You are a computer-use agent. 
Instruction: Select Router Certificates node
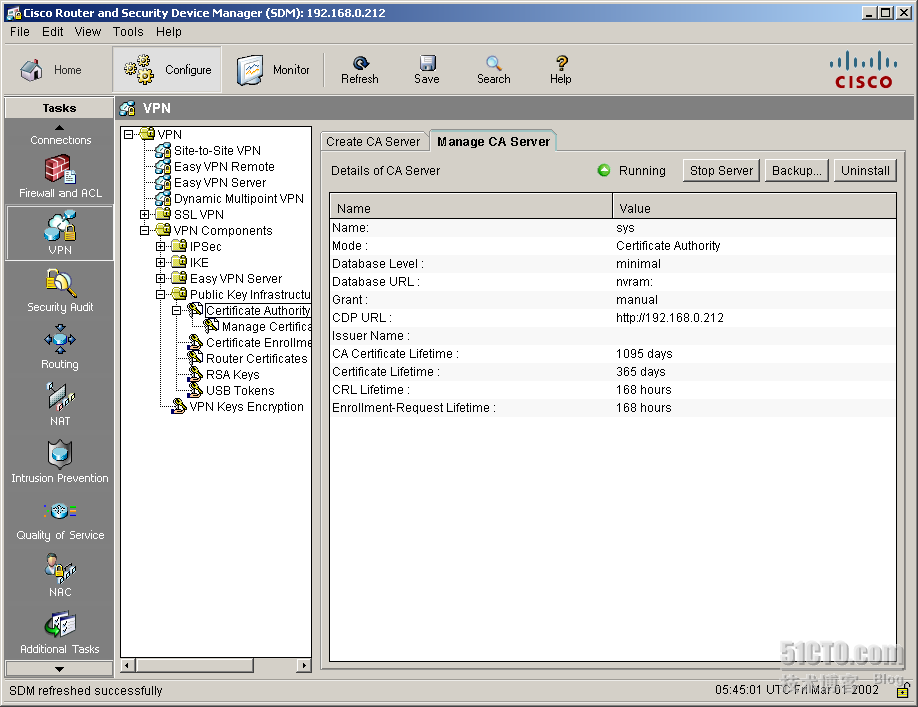(256, 359)
